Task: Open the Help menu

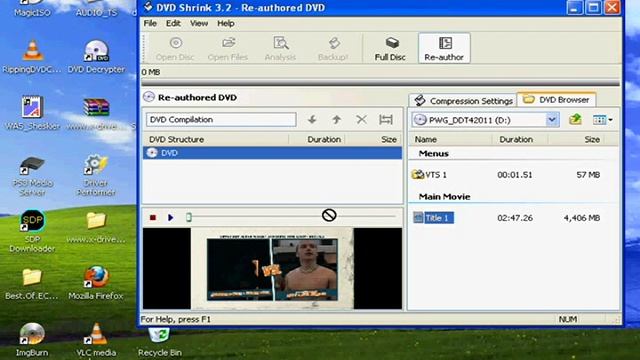Action: [225, 23]
